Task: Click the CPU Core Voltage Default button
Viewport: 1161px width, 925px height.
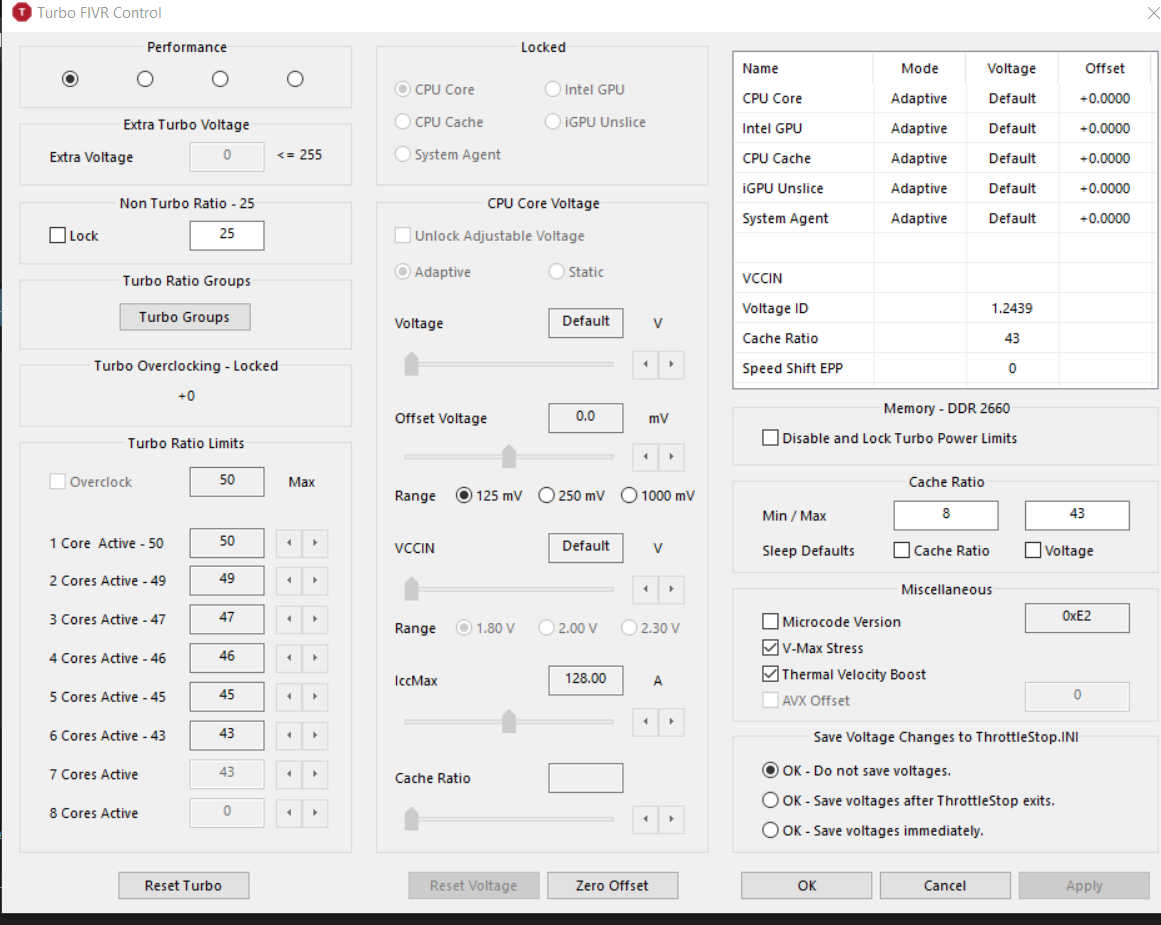Action: pyautogui.click(x=586, y=322)
